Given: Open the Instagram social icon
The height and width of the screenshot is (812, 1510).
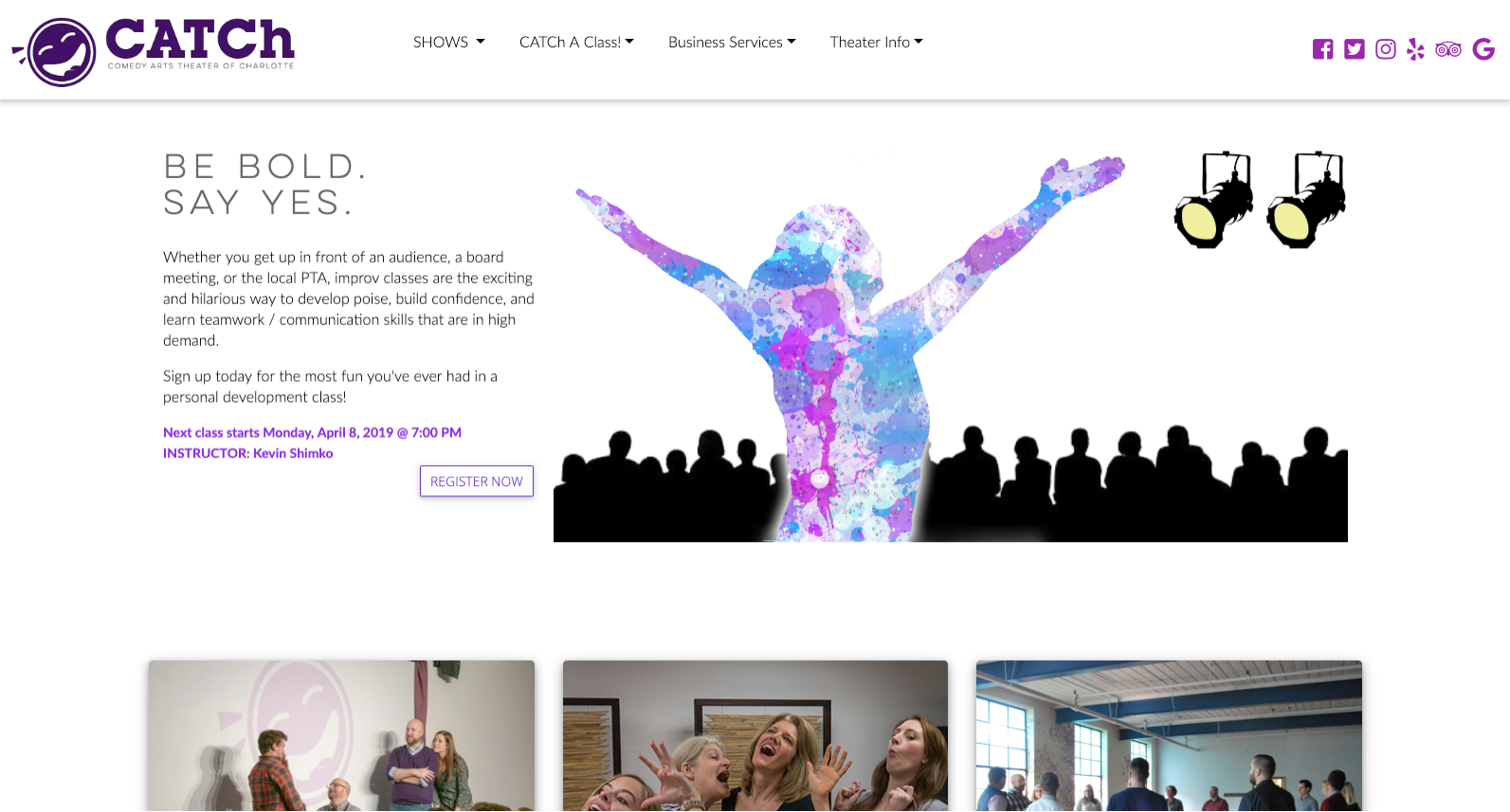Looking at the screenshot, I should [1386, 49].
